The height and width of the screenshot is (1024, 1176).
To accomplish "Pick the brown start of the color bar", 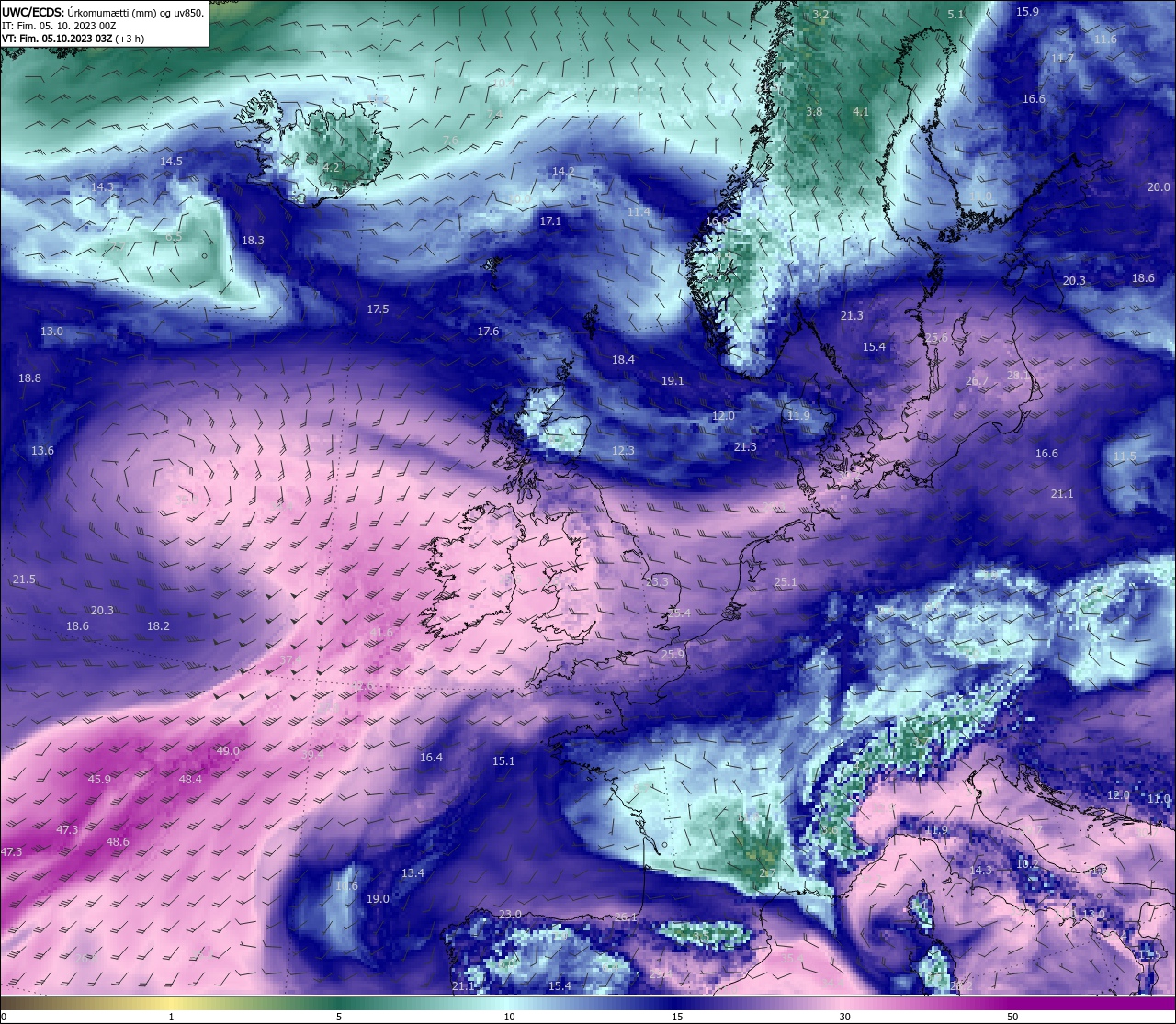I will pos(11,1002).
